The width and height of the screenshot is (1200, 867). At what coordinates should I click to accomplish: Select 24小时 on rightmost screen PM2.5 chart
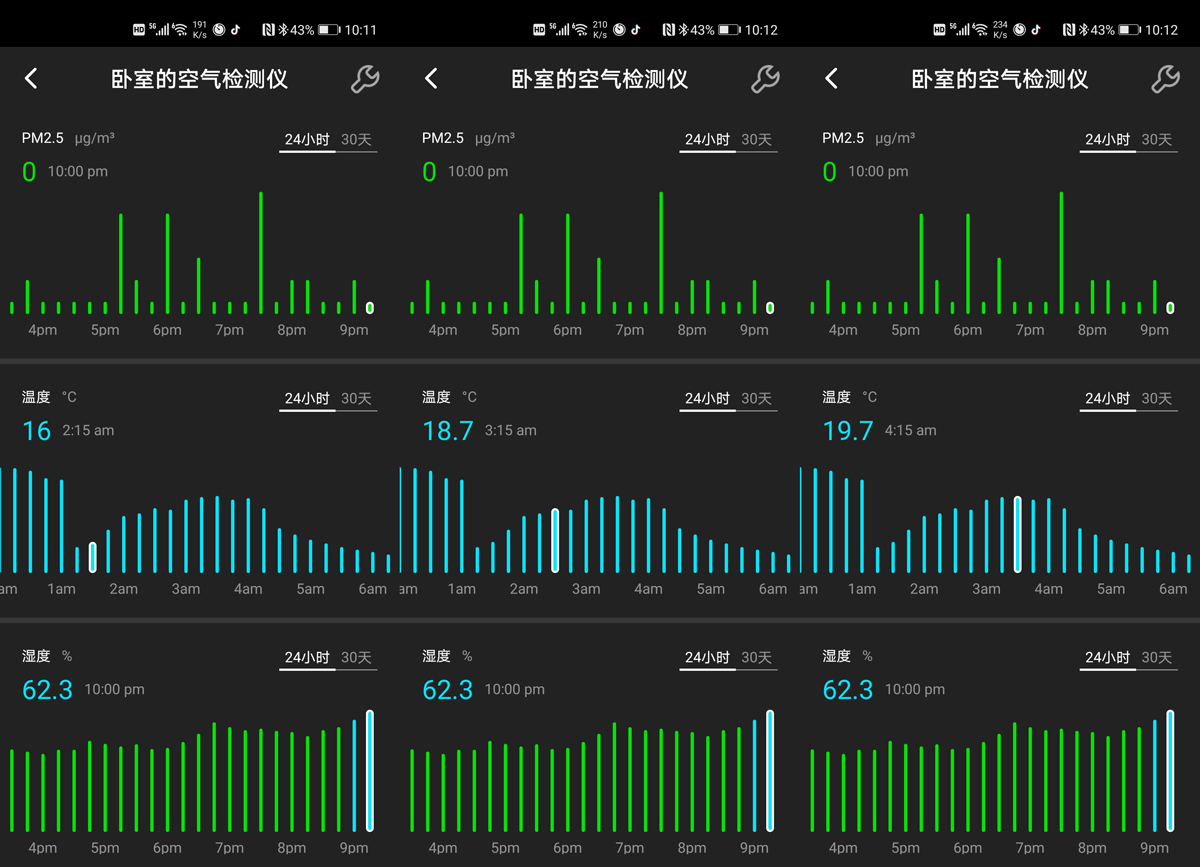(x=1107, y=140)
